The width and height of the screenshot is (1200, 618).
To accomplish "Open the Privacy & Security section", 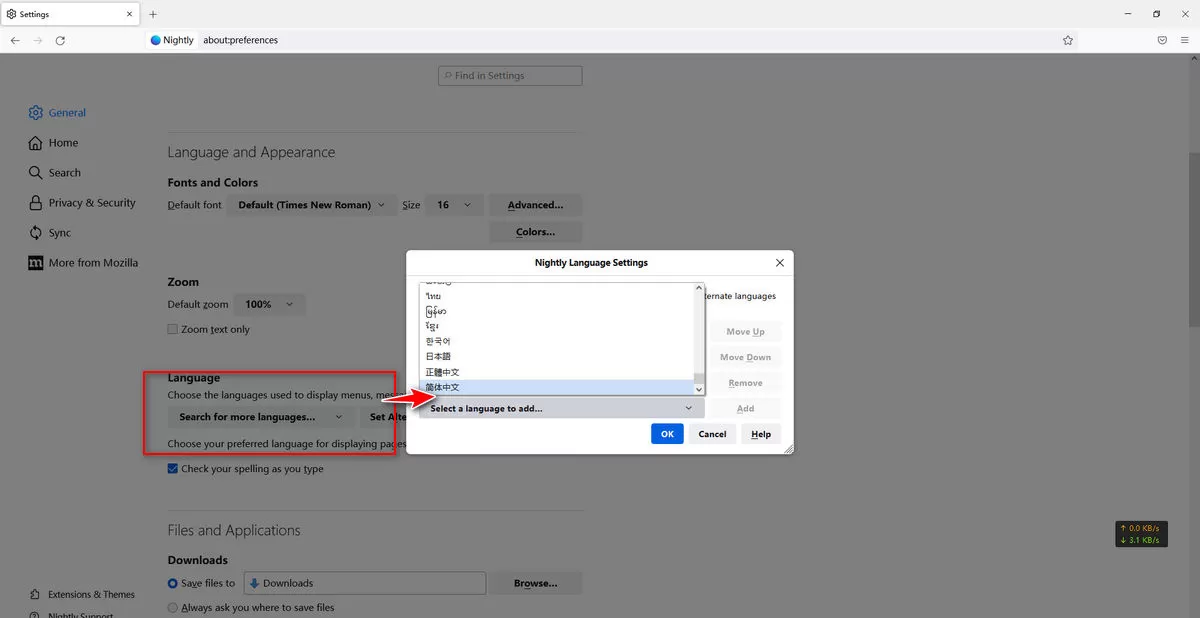I will click(91, 203).
